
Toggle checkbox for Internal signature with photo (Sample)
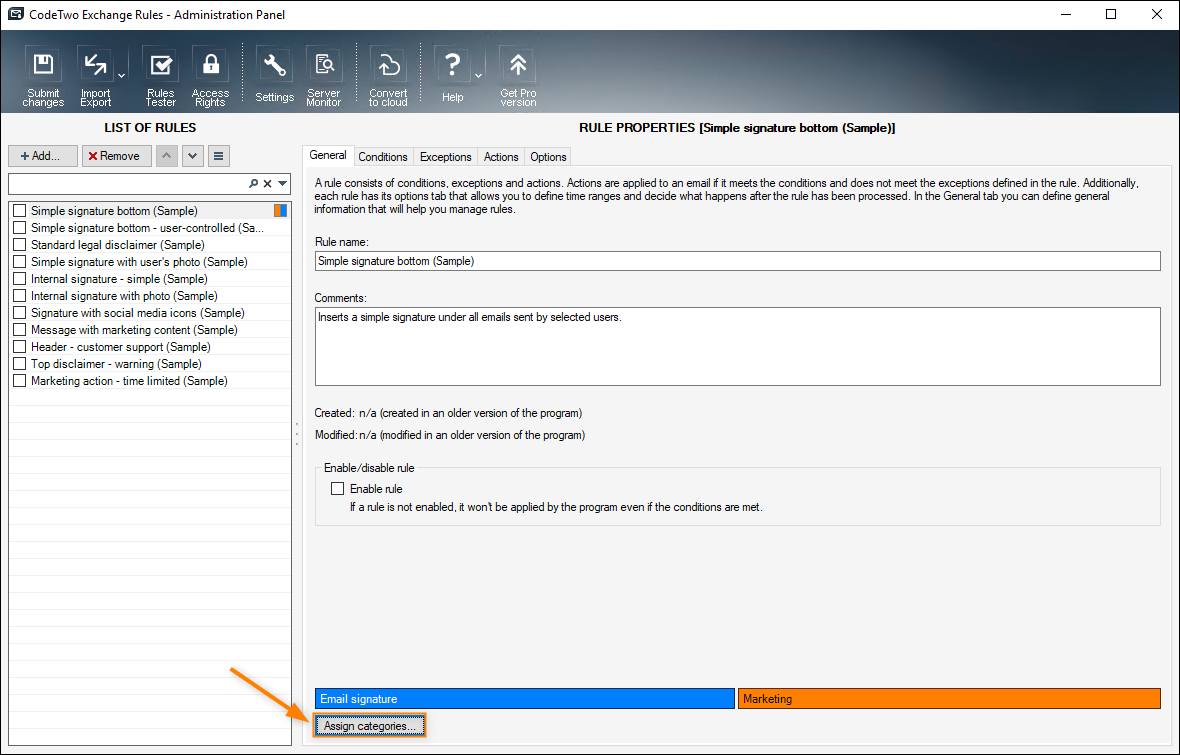[x=20, y=296]
